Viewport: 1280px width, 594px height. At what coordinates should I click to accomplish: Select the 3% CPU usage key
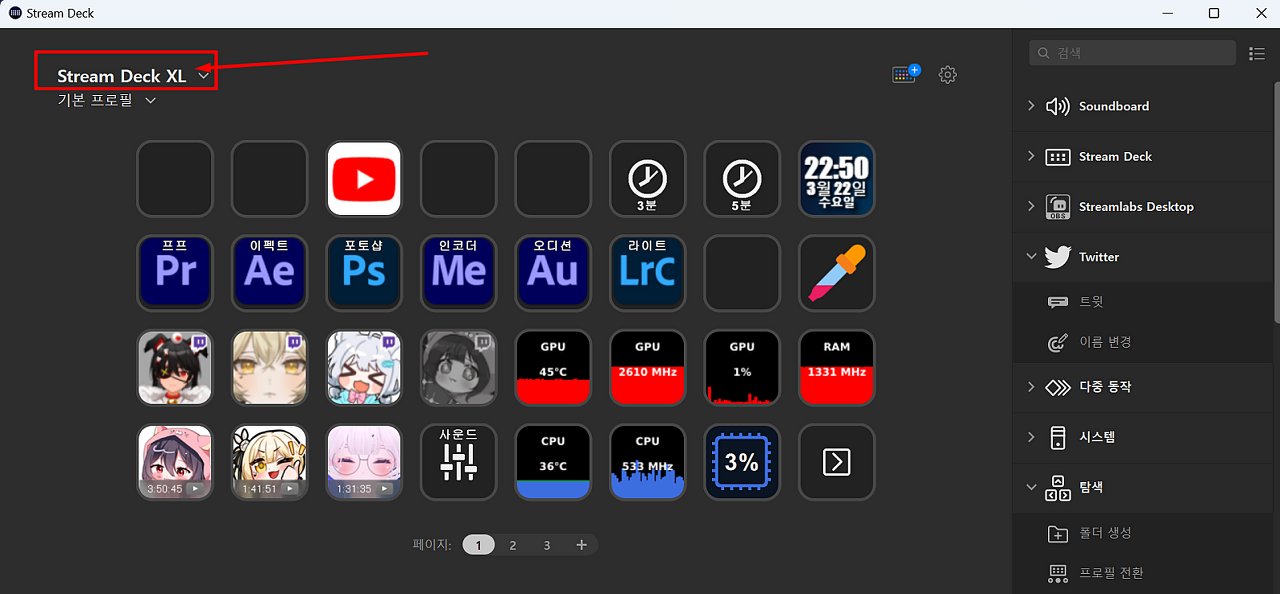[x=741, y=462]
